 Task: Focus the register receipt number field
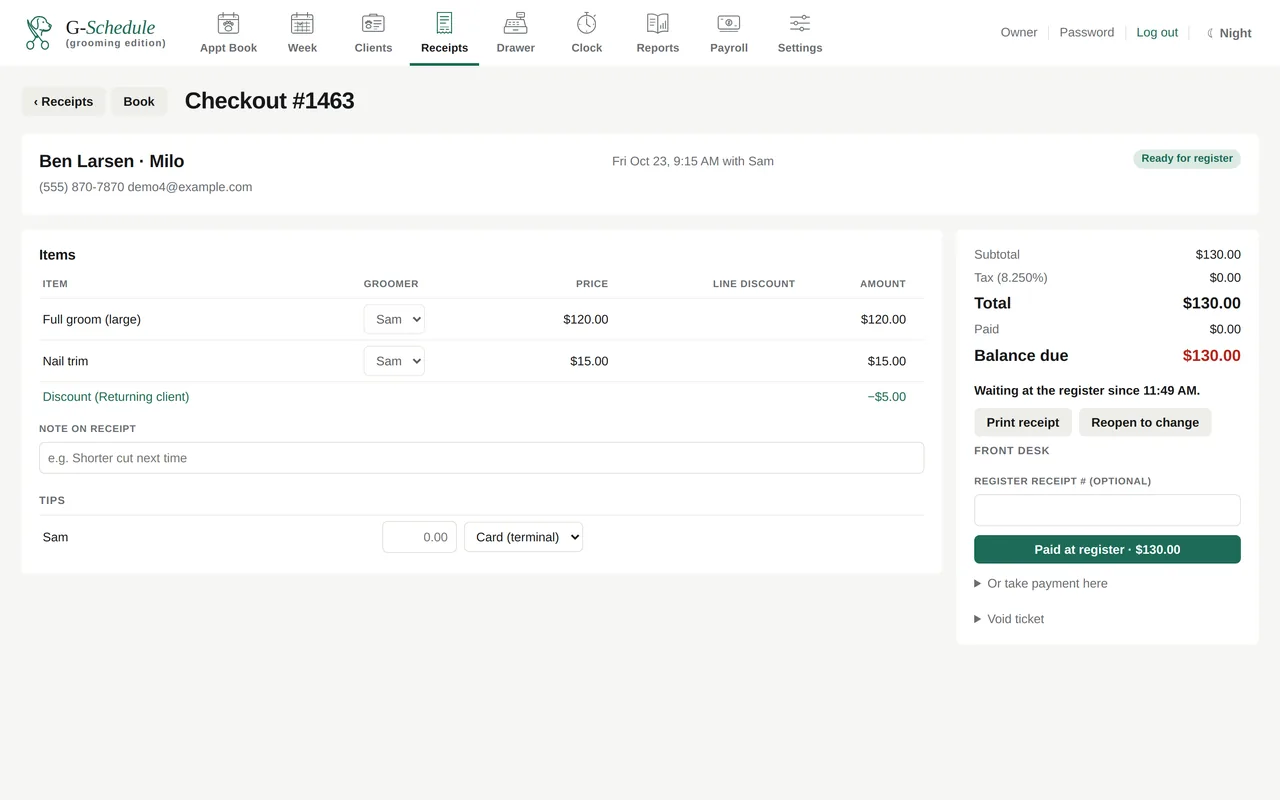coord(1107,510)
